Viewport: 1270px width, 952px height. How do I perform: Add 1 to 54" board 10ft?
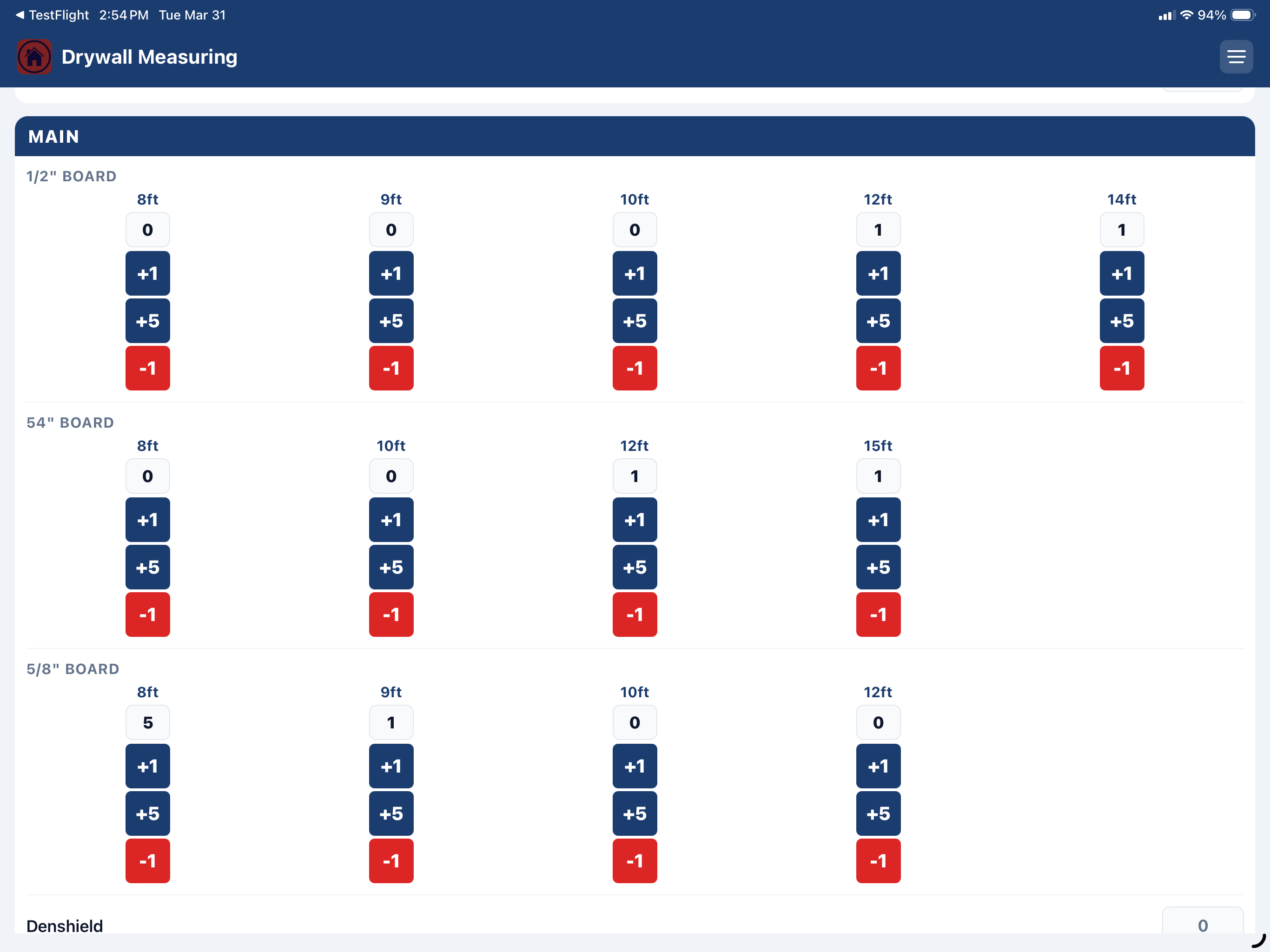(391, 520)
